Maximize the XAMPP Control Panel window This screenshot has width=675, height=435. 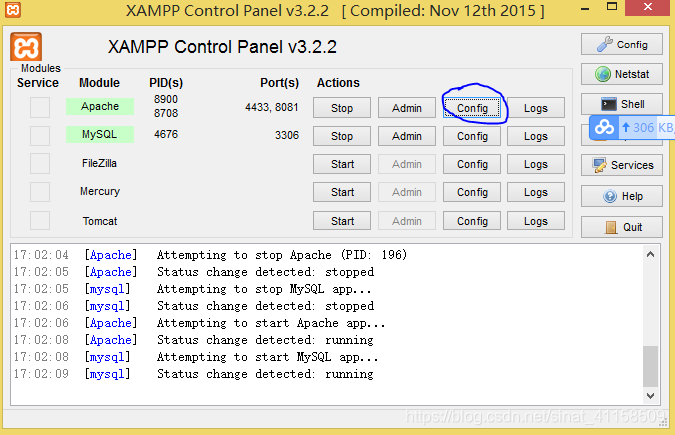[612, 6]
